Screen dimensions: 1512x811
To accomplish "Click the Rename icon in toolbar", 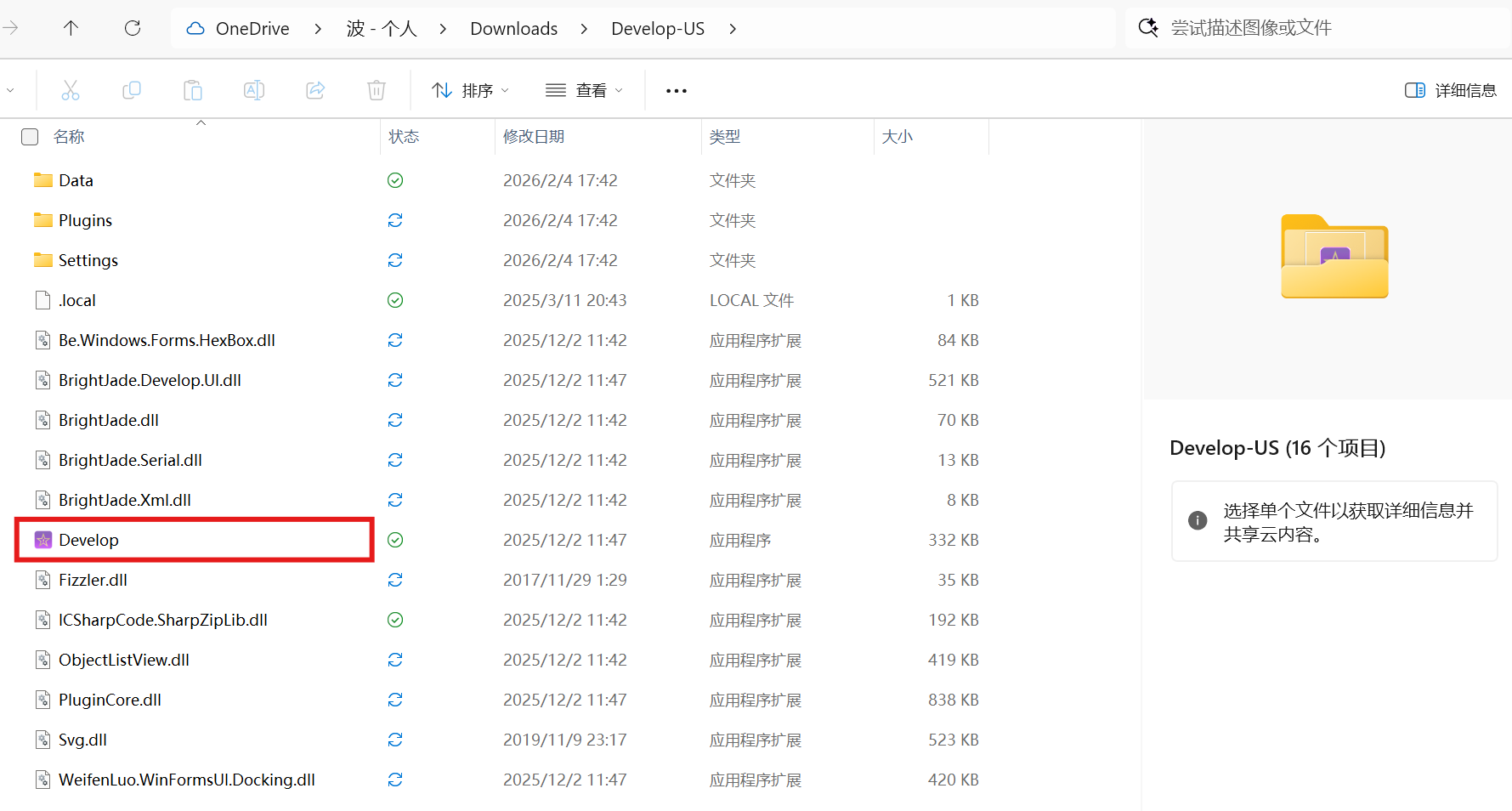I will (x=254, y=90).
